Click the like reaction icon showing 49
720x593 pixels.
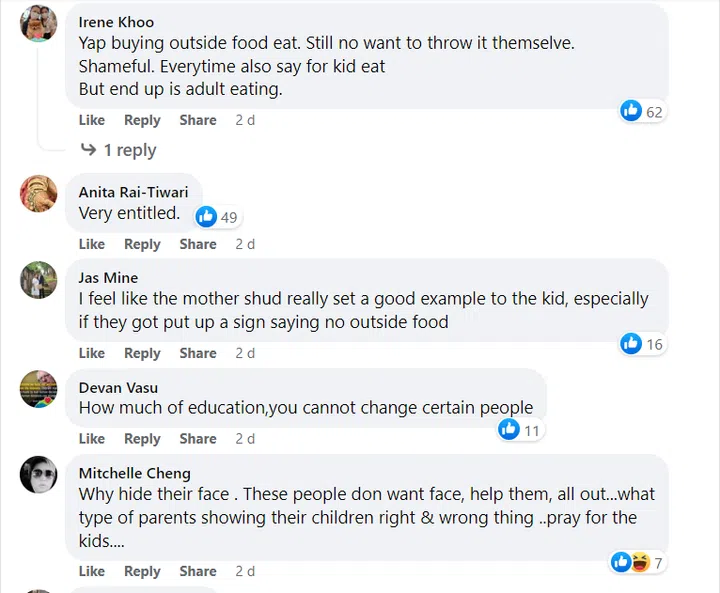pos(207,216)
